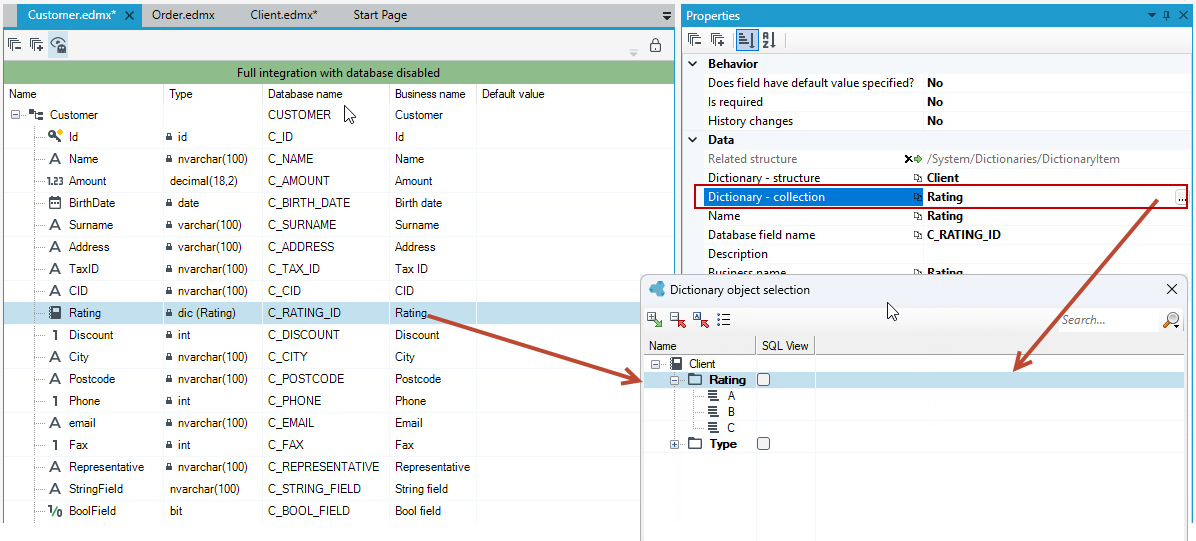Screen dimensions: 1196x541
Task: Click the Search field in the dictionary dialog
Action: [1108, 320]
